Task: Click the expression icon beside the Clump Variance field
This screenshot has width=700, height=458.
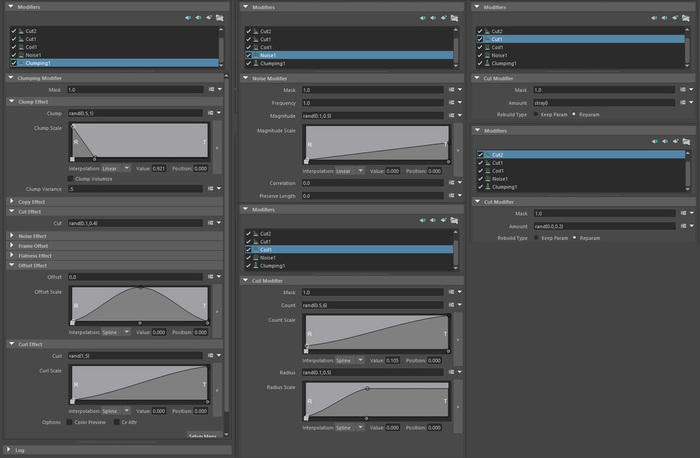Action: [x=212, y=189]
